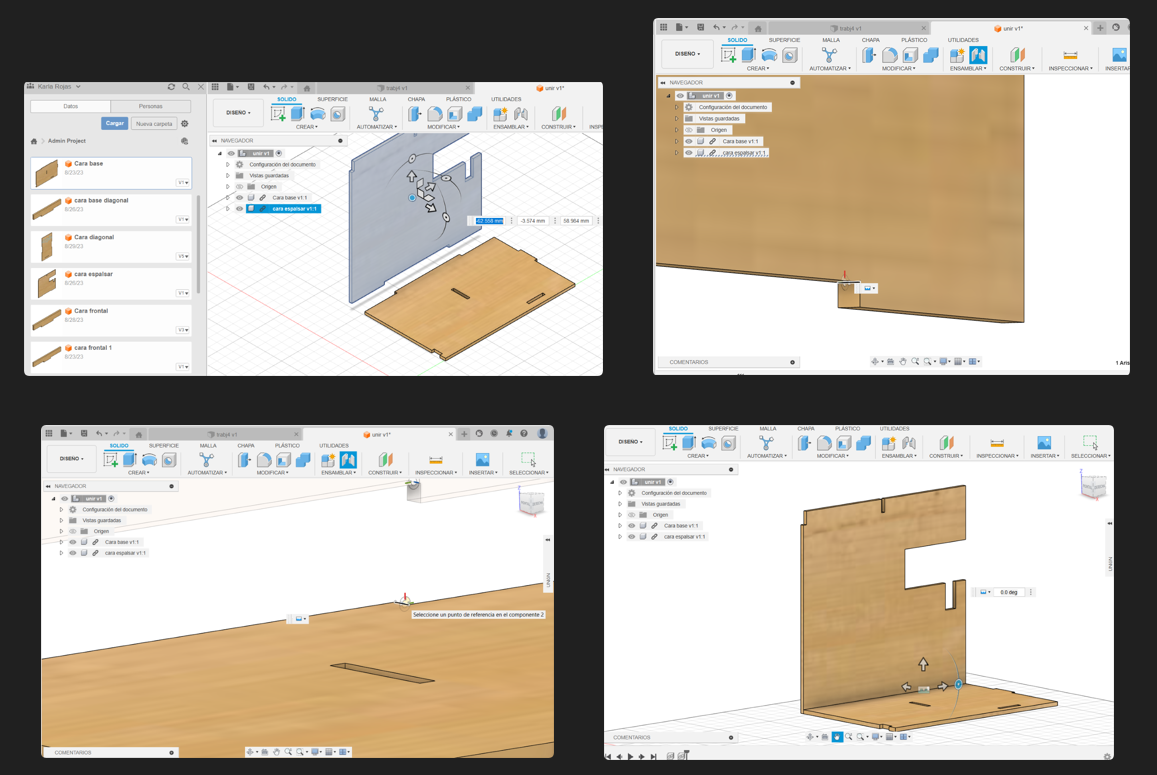Open SUPERFICIE ribbon tab in the data-panel window
Image resolution: width=1157 pixels, height=775 pixels.
[332, 99]
